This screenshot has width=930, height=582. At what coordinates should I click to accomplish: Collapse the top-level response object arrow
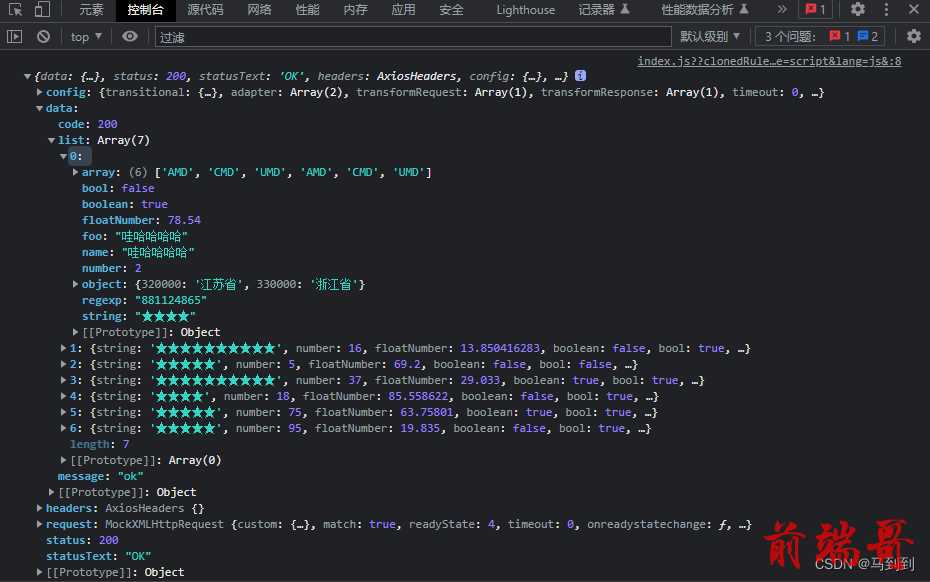[27, 76]
